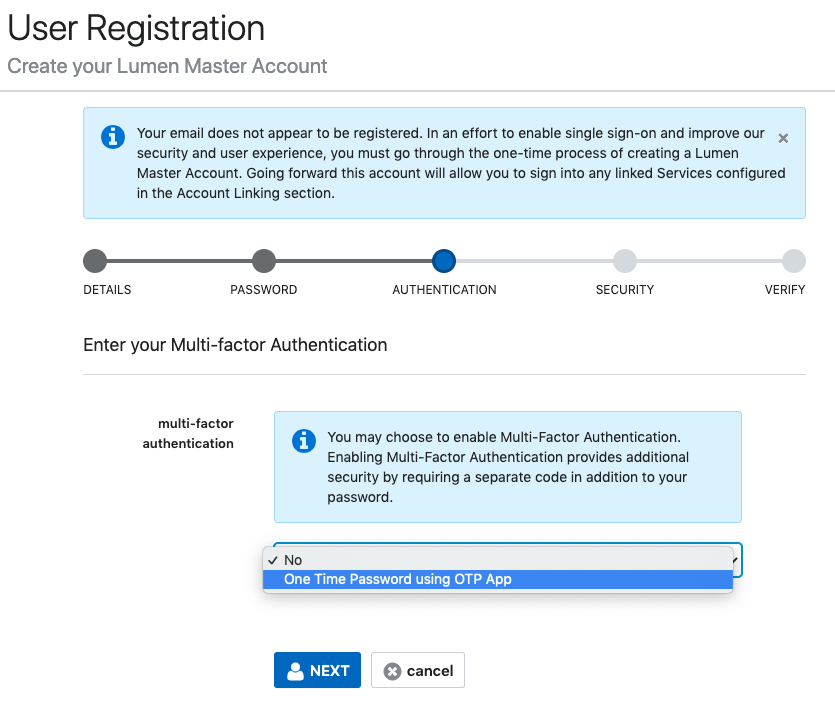This screenshot has width=835, height=713.
Task: Choose One Time Password using OTP App
Action: click(x=498, y=579)
